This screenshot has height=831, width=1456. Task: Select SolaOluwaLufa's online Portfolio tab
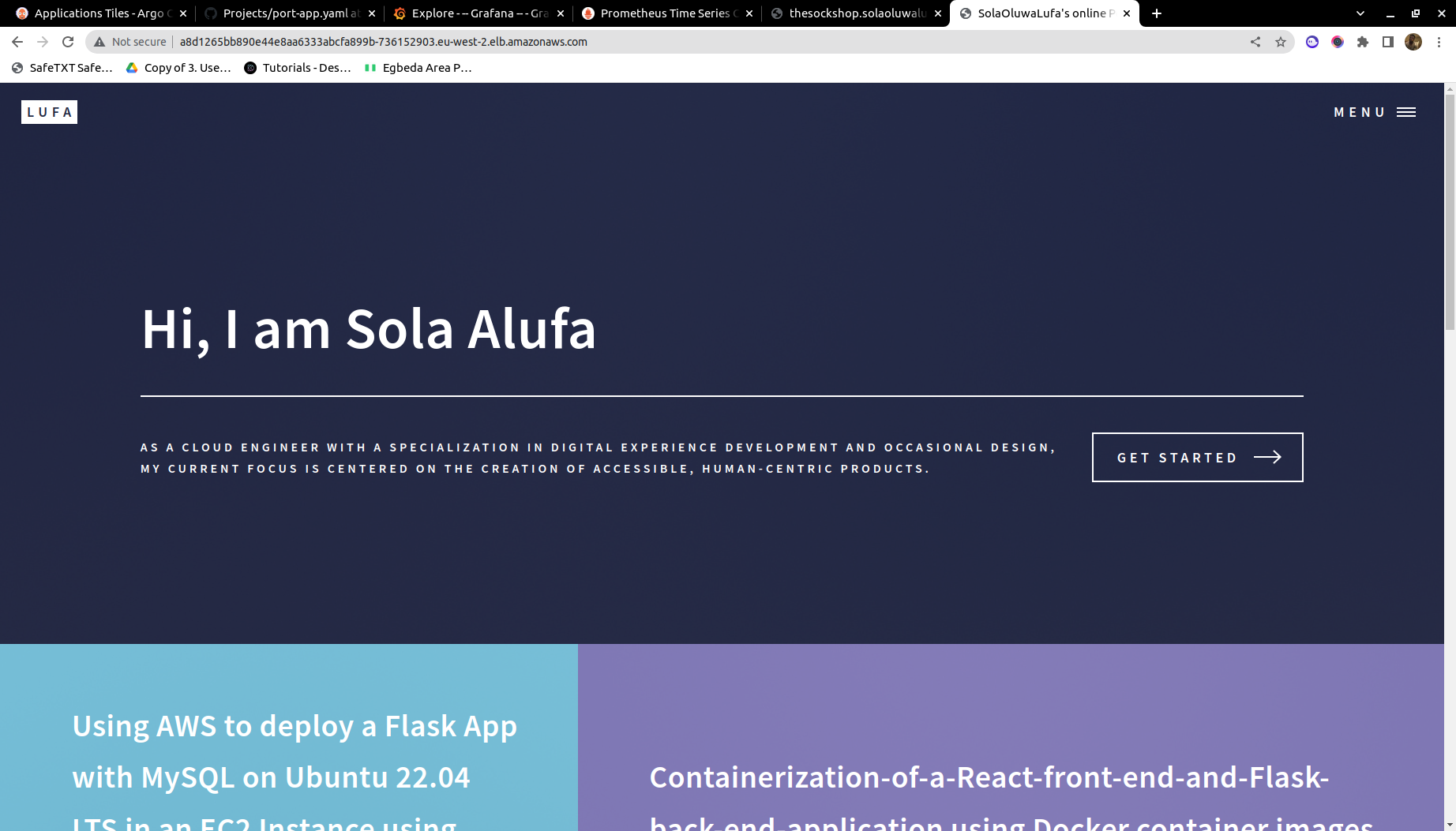(x=1045, y=13)
